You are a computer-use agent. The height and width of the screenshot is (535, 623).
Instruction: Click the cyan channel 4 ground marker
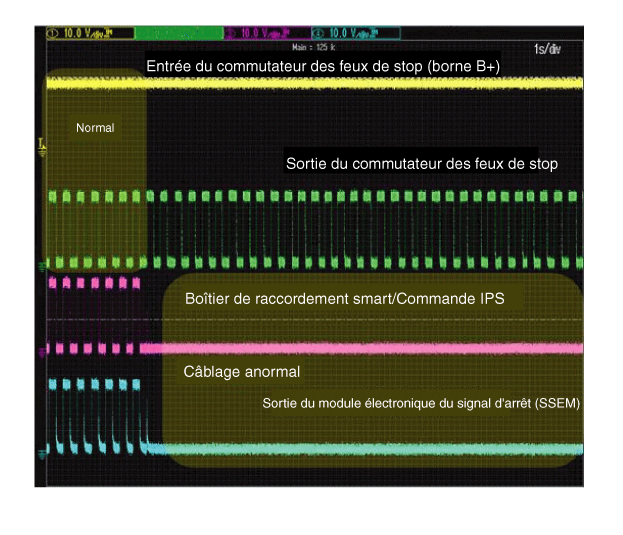(x=42, y=454)
